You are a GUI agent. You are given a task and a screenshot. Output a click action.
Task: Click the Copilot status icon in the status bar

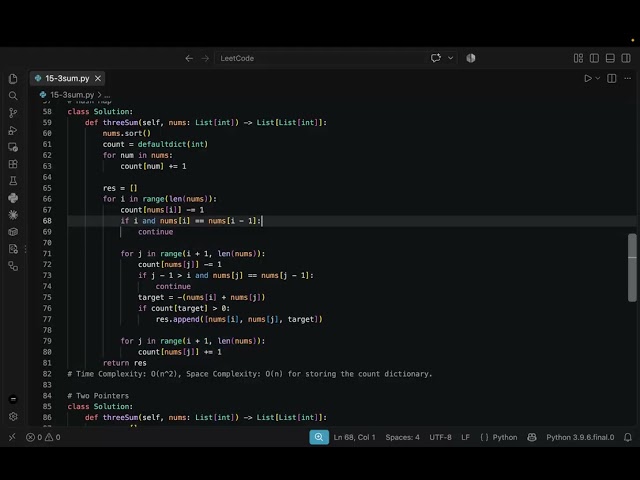(532, 437)
